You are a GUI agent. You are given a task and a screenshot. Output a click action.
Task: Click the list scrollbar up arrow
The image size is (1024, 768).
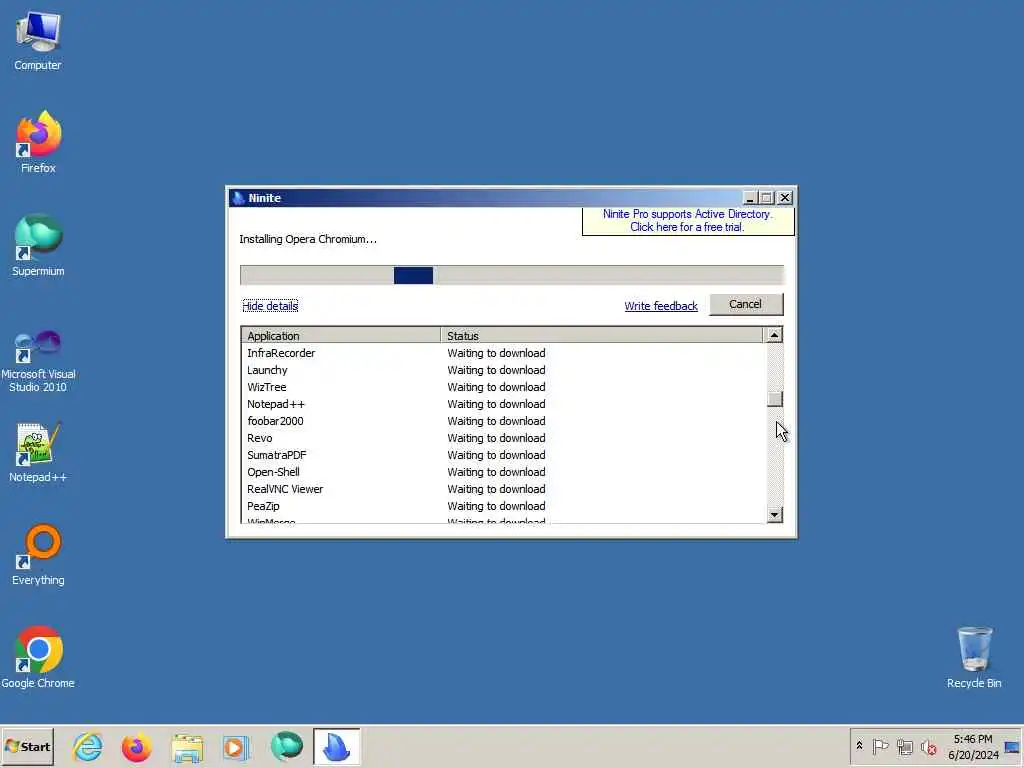coord(774,335)
